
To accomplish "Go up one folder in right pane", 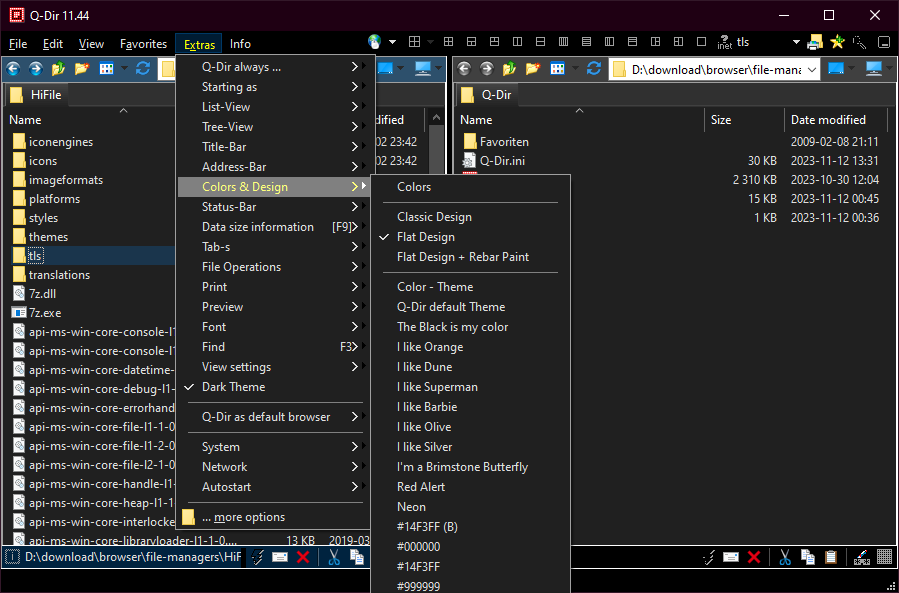I will point(510,68).
